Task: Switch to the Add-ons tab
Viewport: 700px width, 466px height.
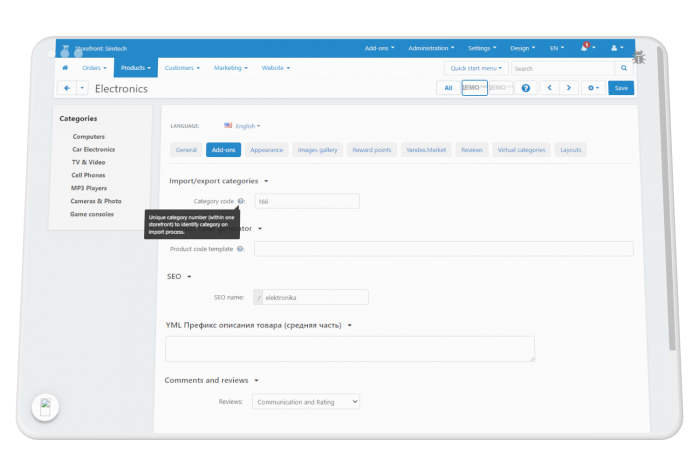Action: point(223,150)
